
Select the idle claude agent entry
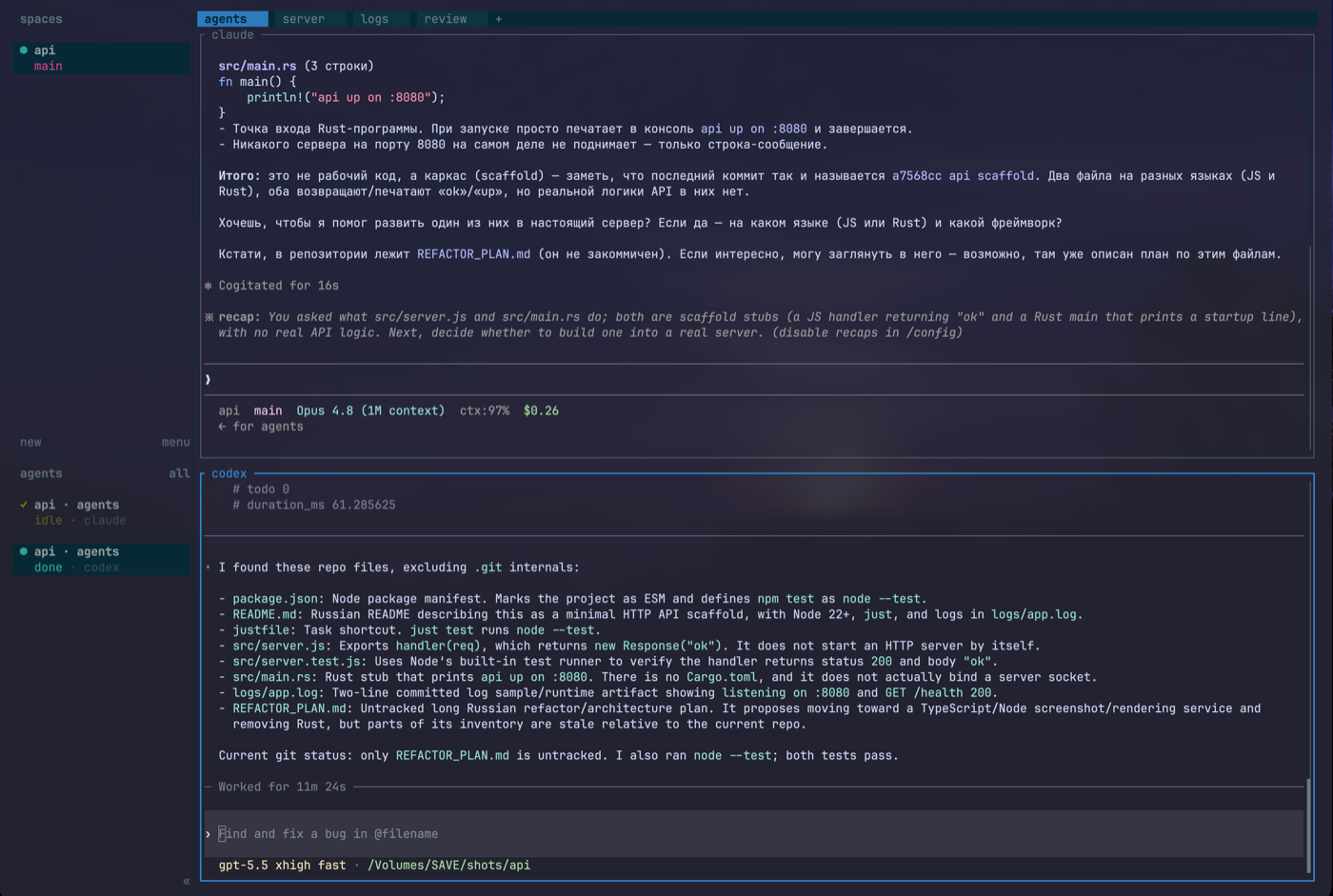(x=101, y=512)
